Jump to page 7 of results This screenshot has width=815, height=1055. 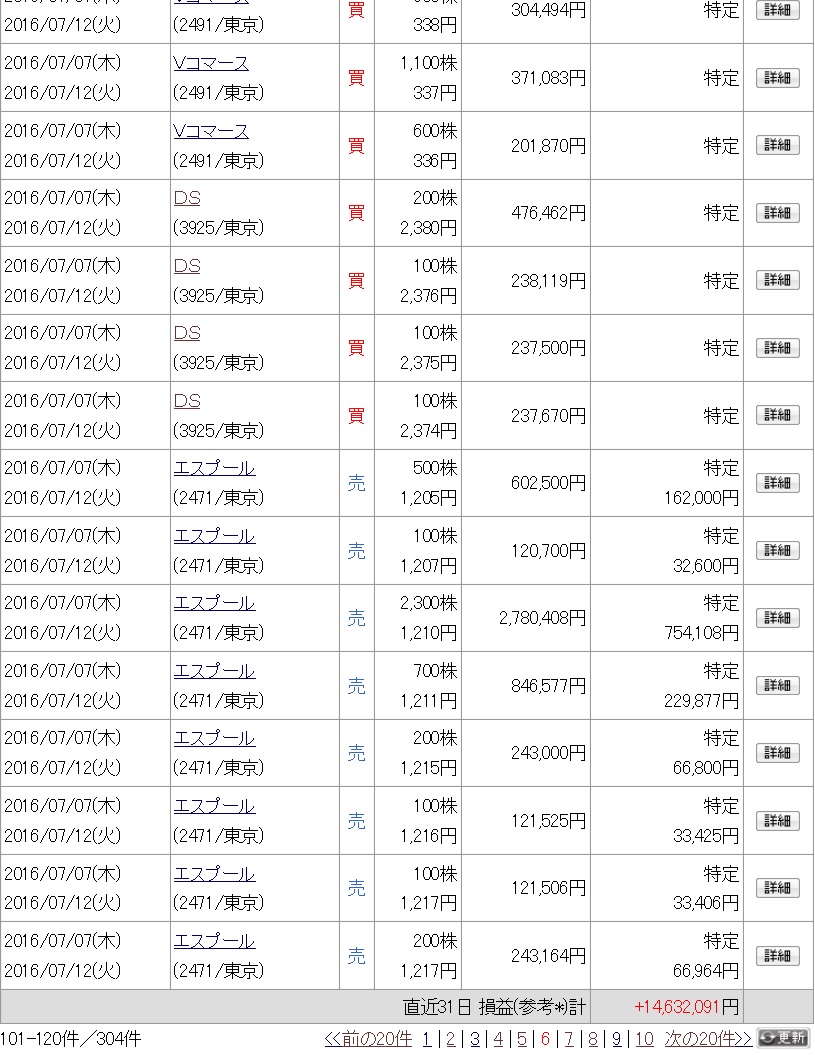[569, 1039]
